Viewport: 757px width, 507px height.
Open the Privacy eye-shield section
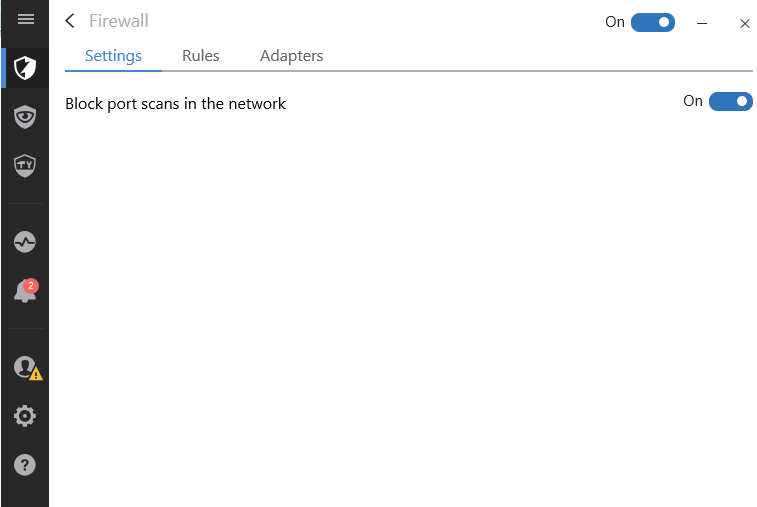(x=25, y=117)
